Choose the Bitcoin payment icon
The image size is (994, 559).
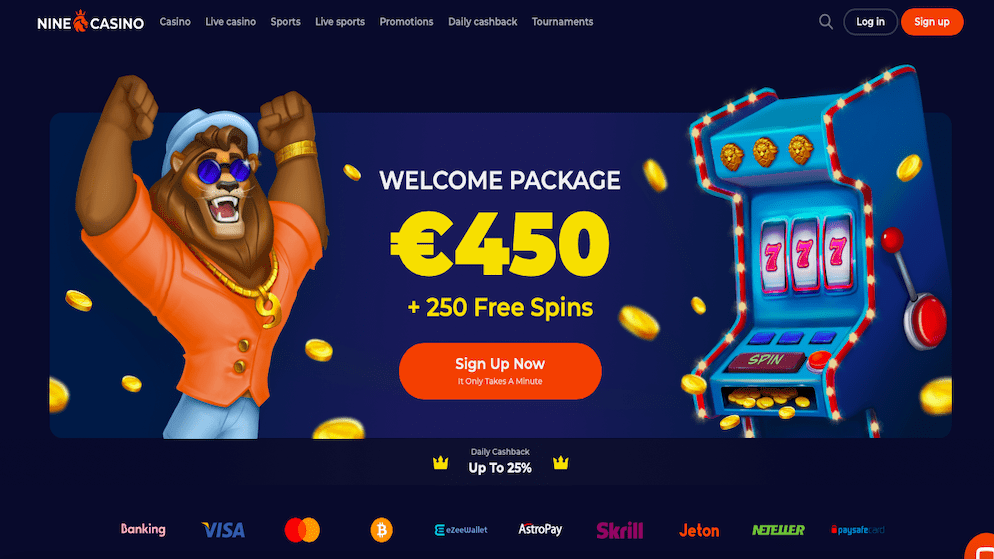click(381, 530)
